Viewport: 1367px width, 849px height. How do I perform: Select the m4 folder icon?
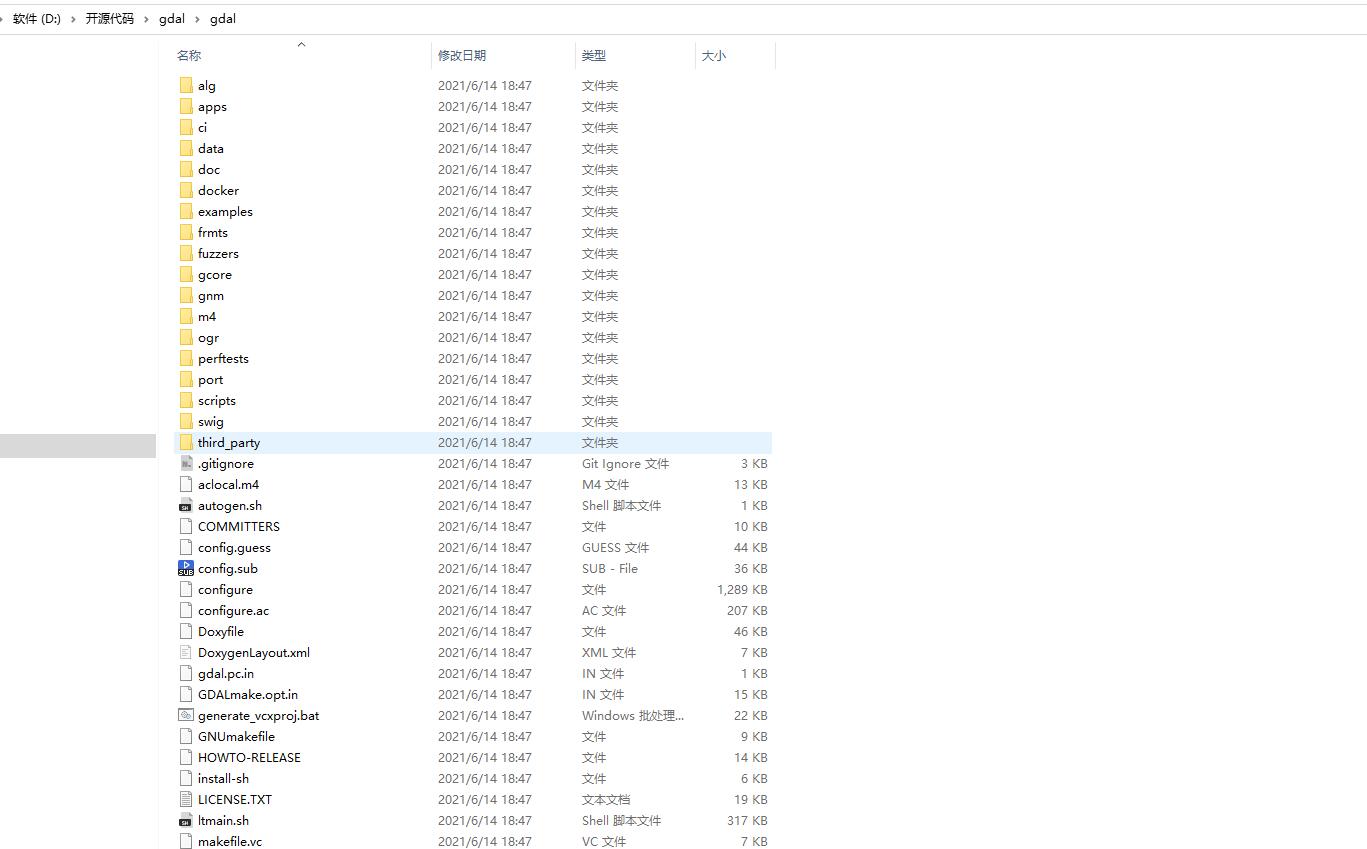pyautogui.click(x=186, y=316)
